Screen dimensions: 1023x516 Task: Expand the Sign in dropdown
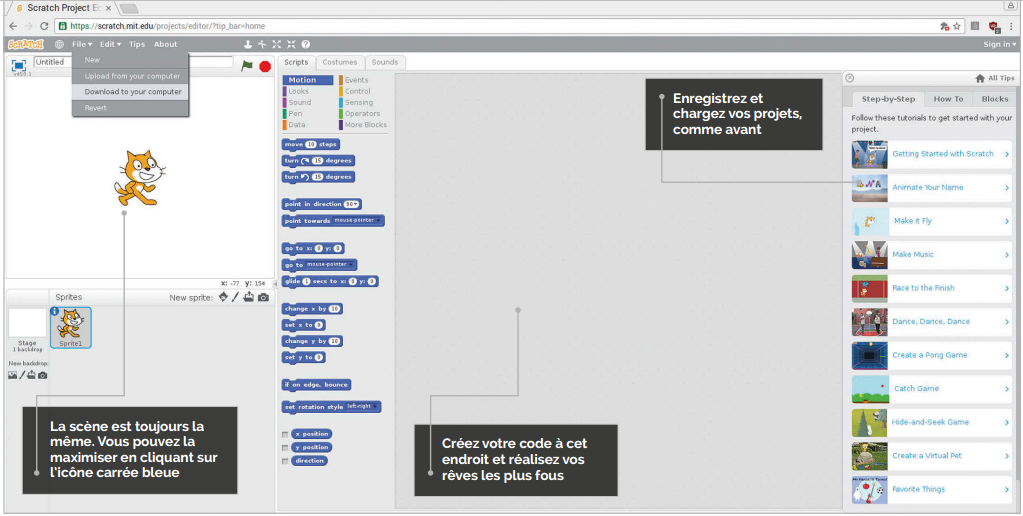tap(998, 44)
